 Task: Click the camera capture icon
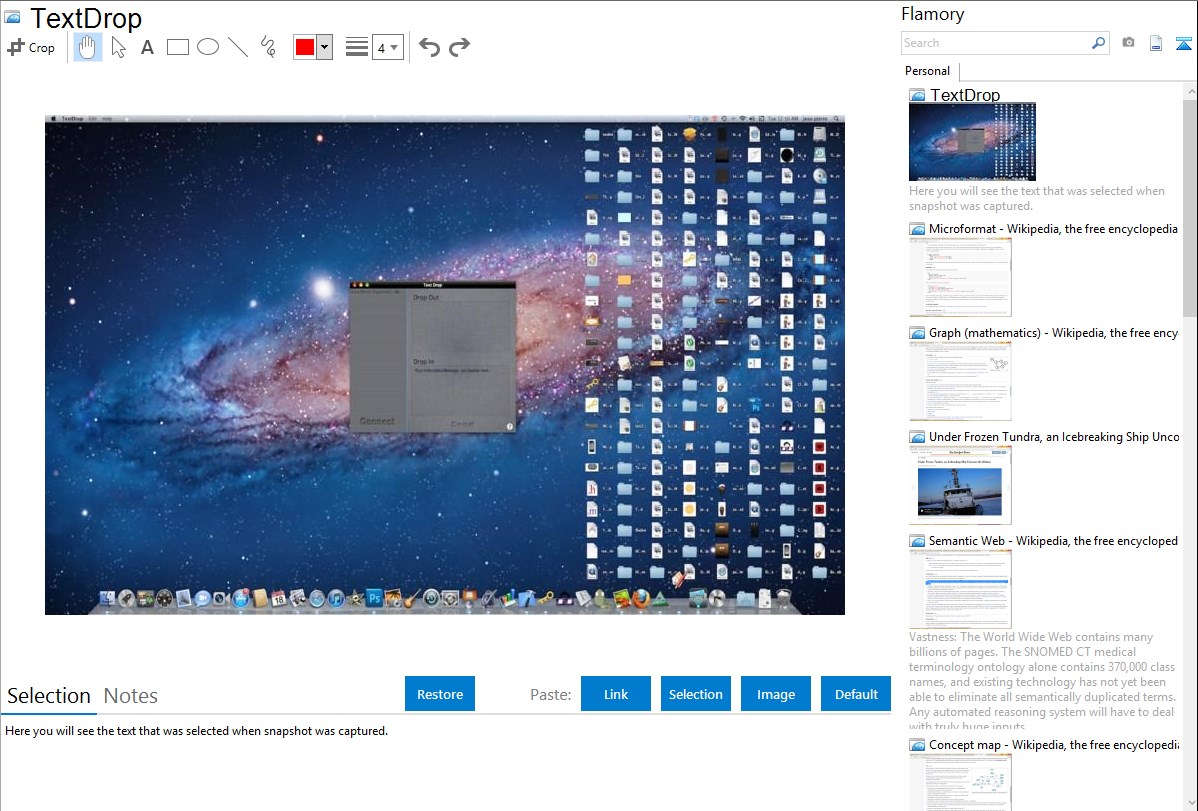1128,43
